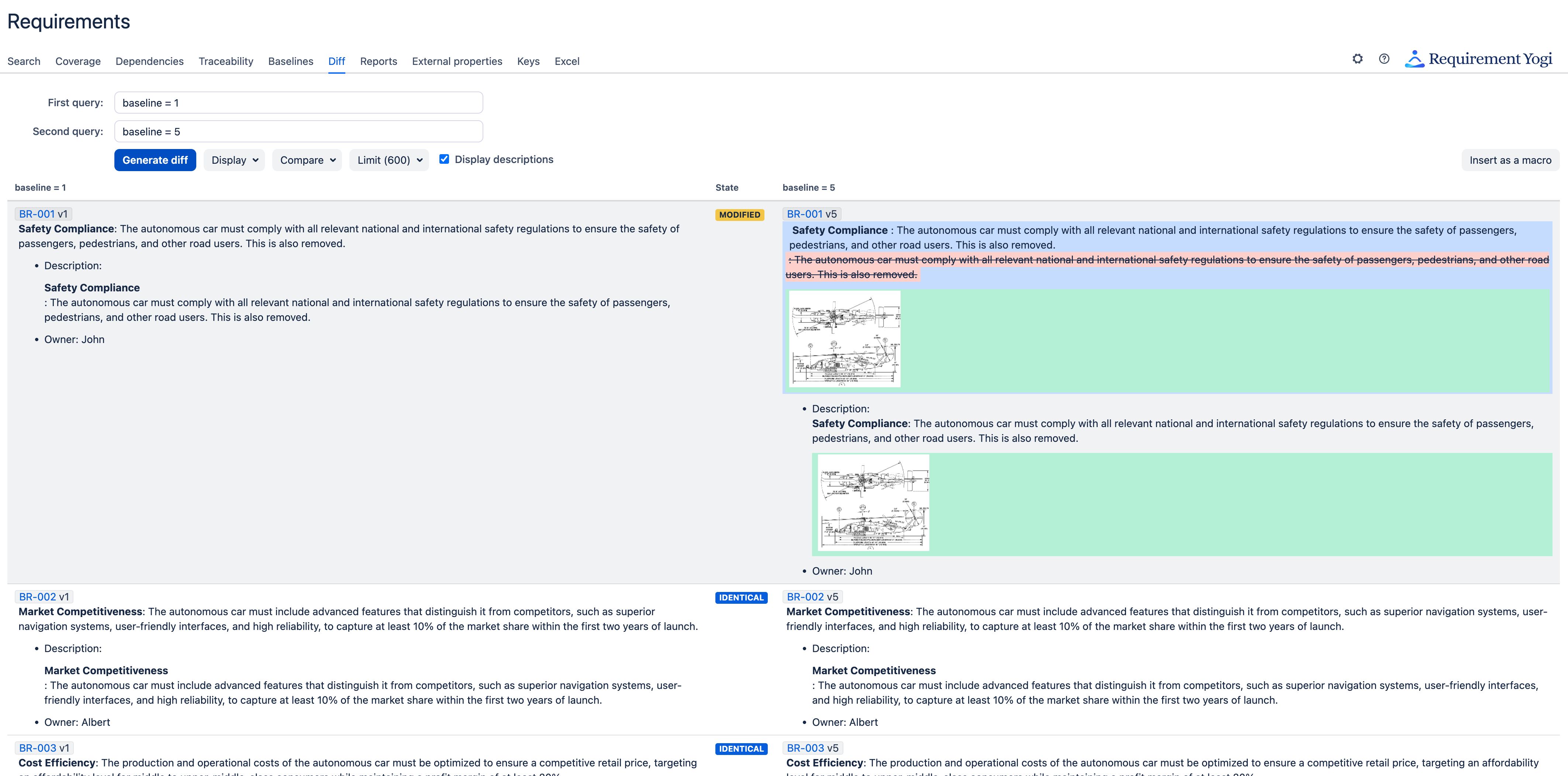Click the Second query input field
The image size is (1568, 776).
coord(298,131)
